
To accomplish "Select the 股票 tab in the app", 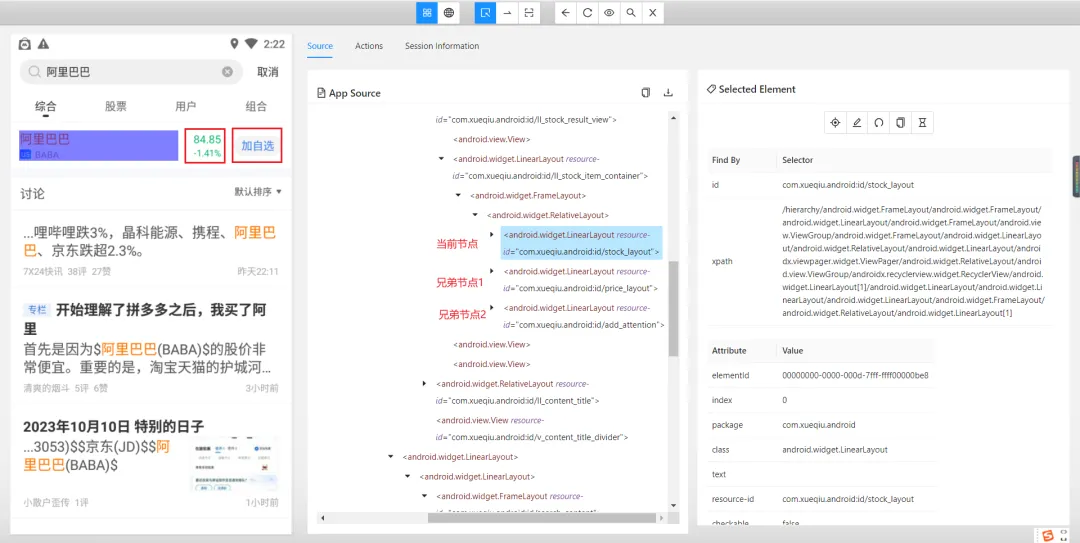I will coord(116,106).
